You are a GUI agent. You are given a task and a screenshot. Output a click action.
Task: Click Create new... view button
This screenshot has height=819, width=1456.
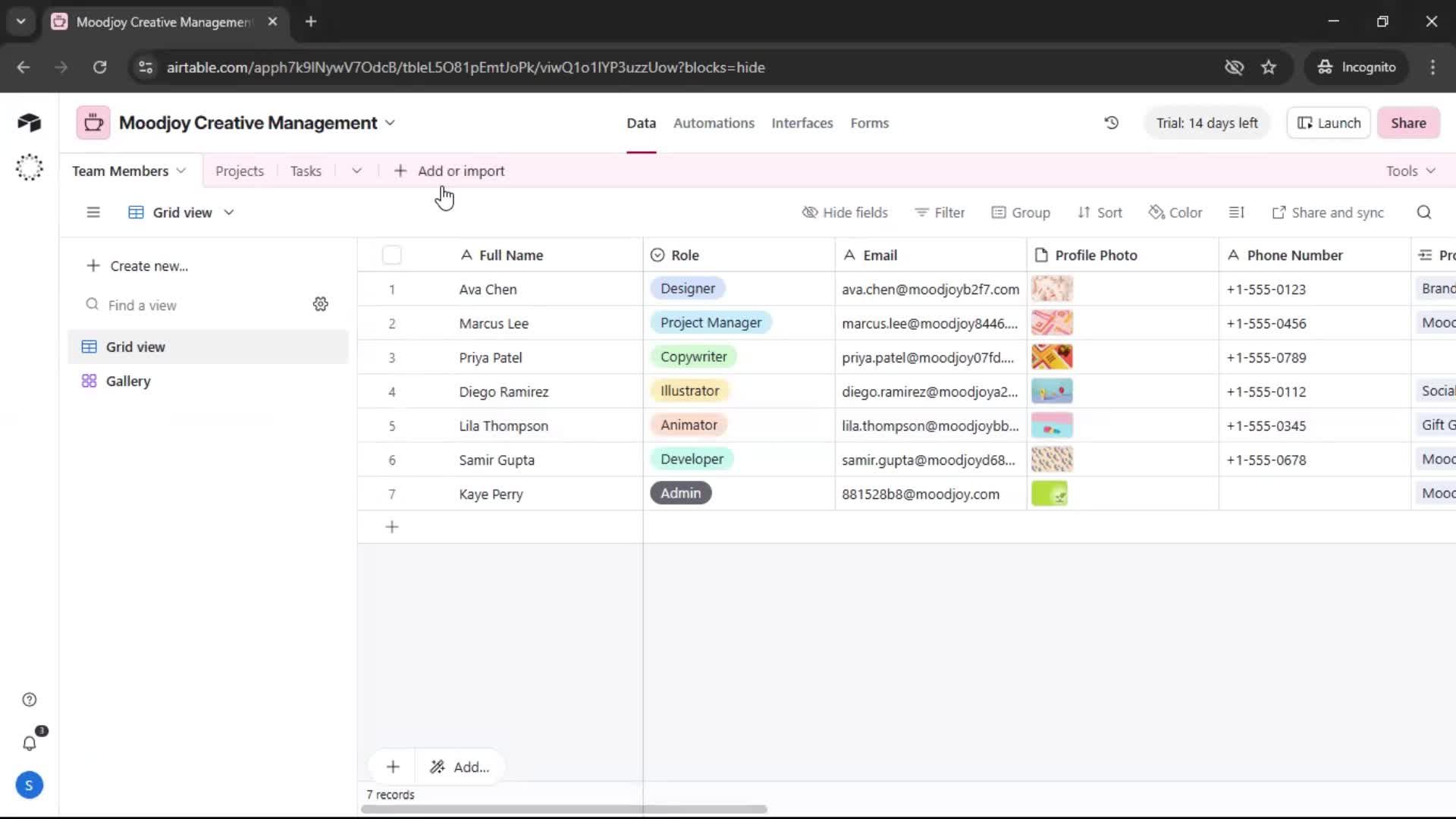137,266
